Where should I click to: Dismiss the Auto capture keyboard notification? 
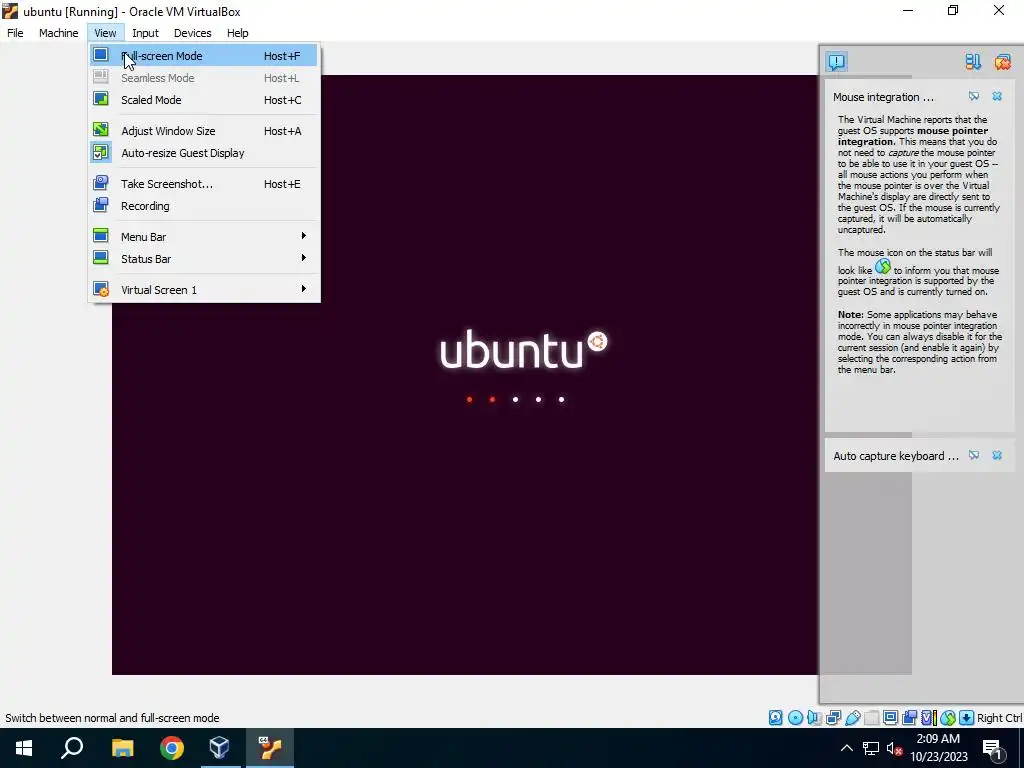(997, 455)
